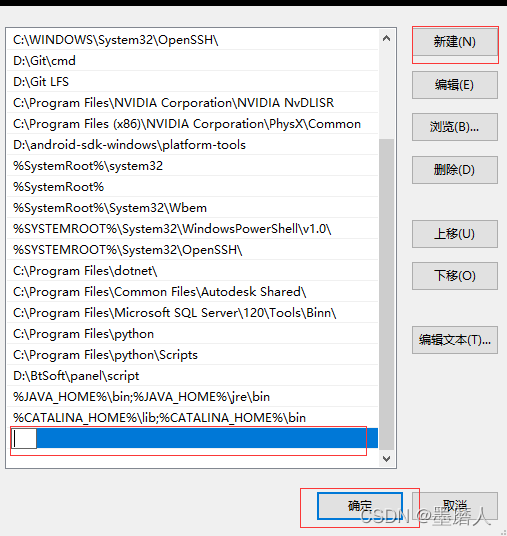Open the 浏览(B)... browse button
Screen dimensions: 507x536
click(455, 127)
